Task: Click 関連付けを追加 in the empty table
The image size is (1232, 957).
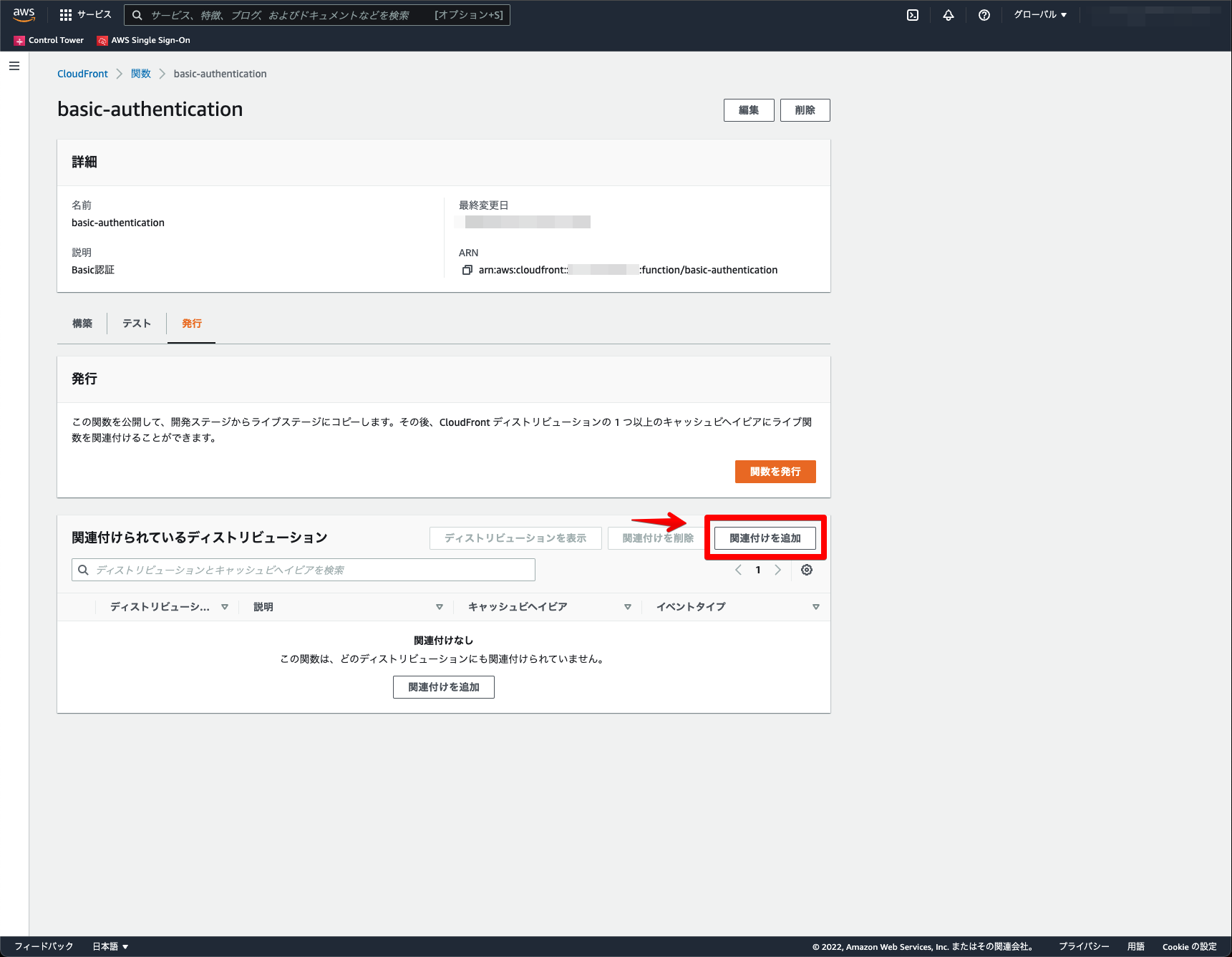Action: [x=444, y=687]
